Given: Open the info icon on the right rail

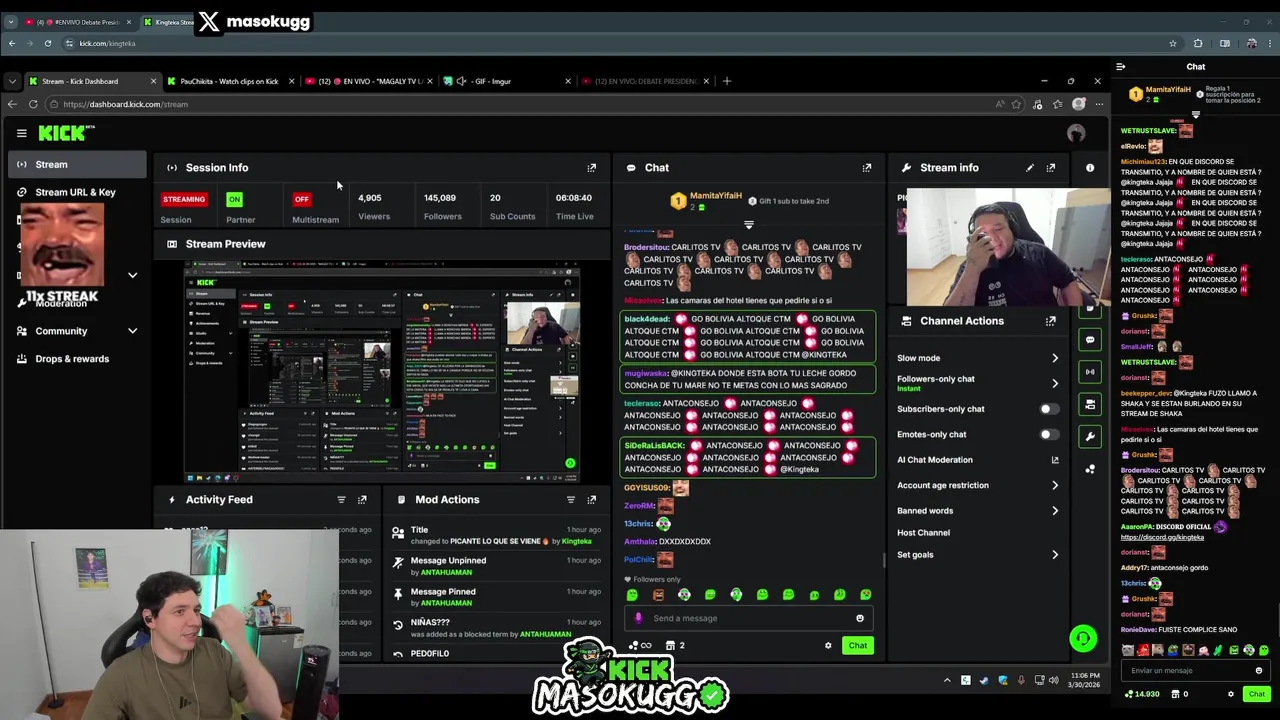Looking at the screenshot, I should click(1090, 168).
